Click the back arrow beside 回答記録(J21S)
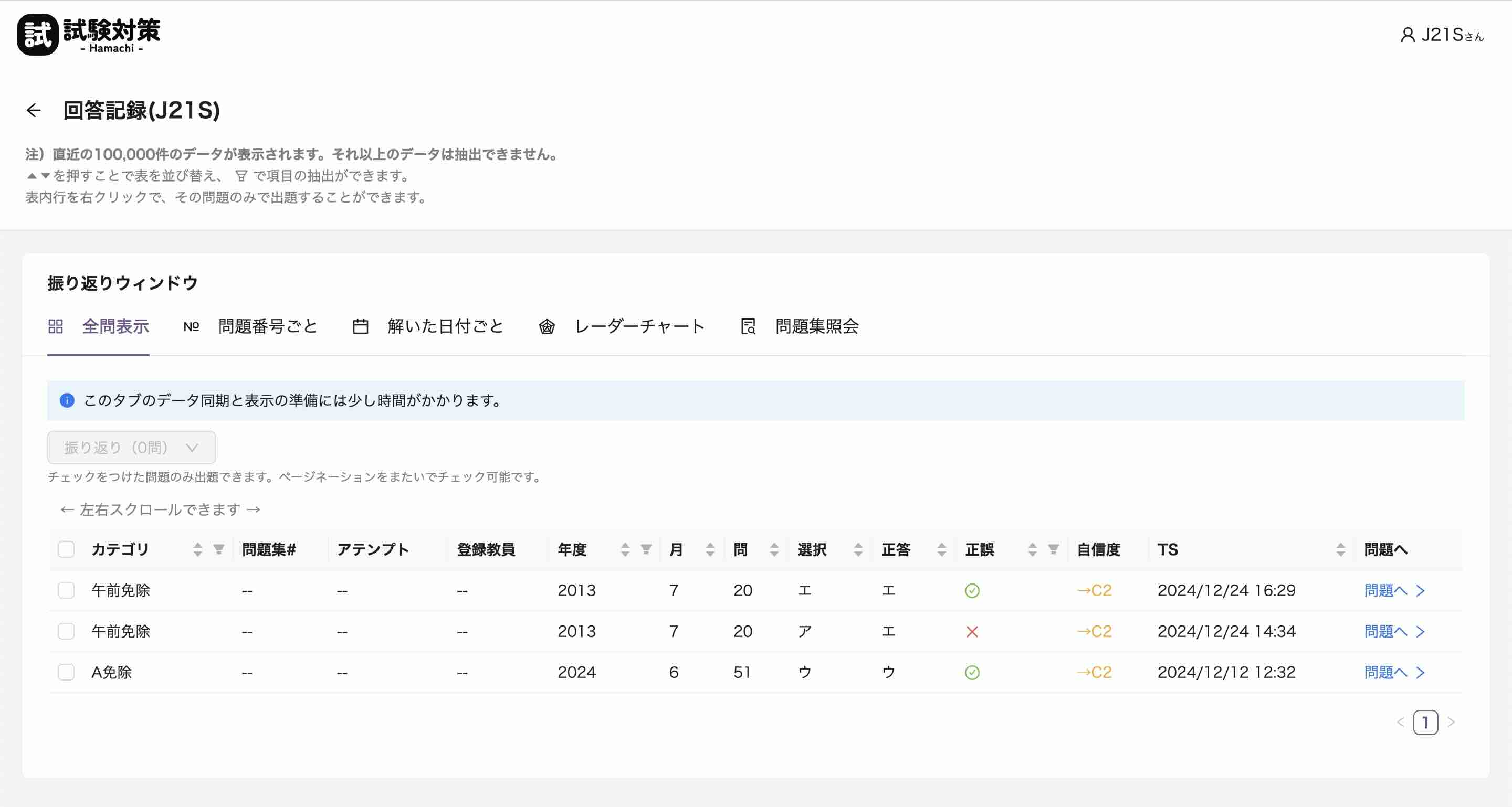The image size is (1512, 807). 34,110
